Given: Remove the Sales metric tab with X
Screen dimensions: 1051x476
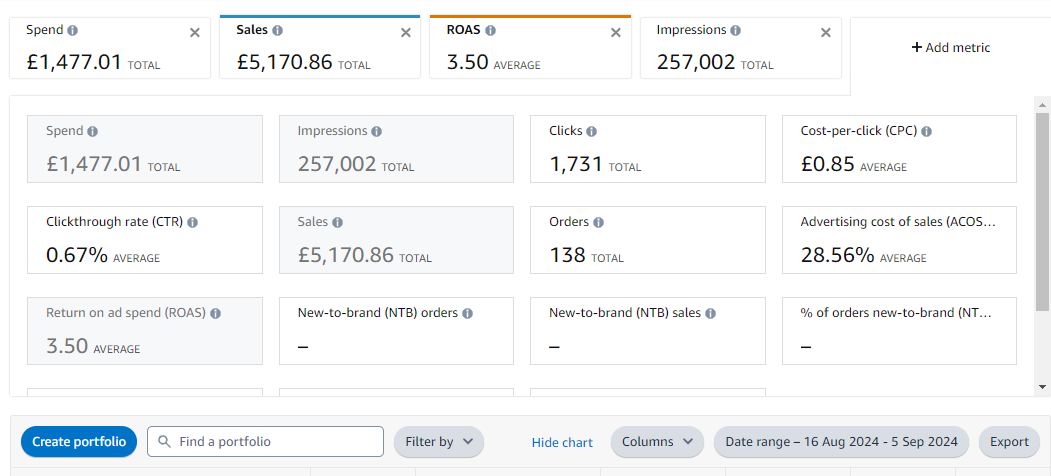Looking at the screenshot, I should coord(406,33).
